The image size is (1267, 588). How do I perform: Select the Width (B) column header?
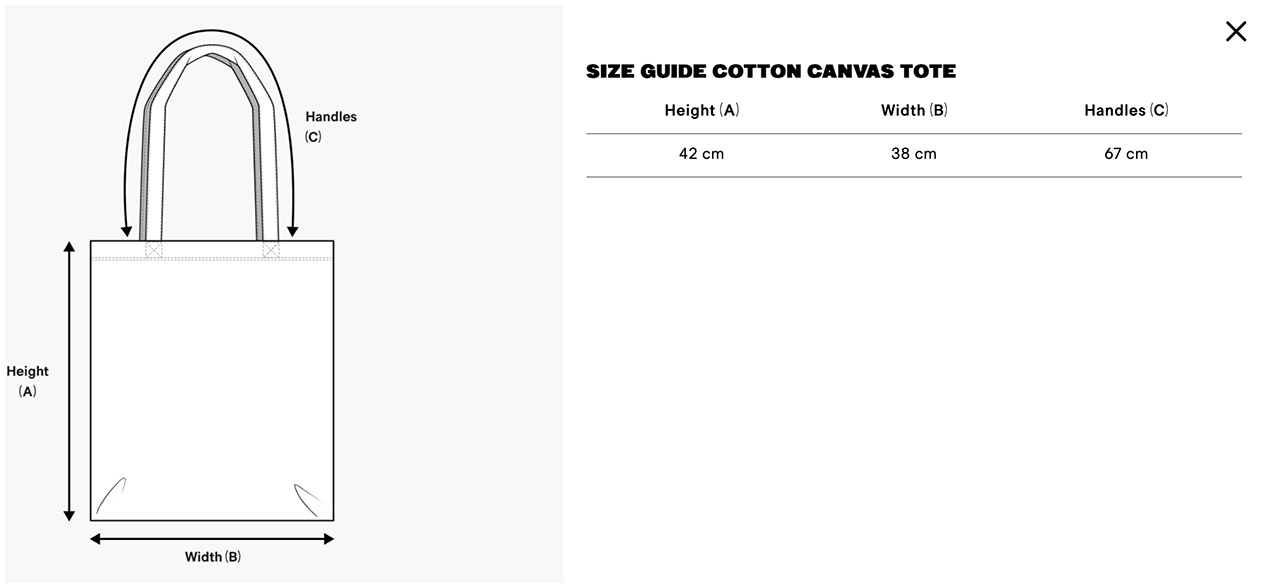(x=913, y=110)
